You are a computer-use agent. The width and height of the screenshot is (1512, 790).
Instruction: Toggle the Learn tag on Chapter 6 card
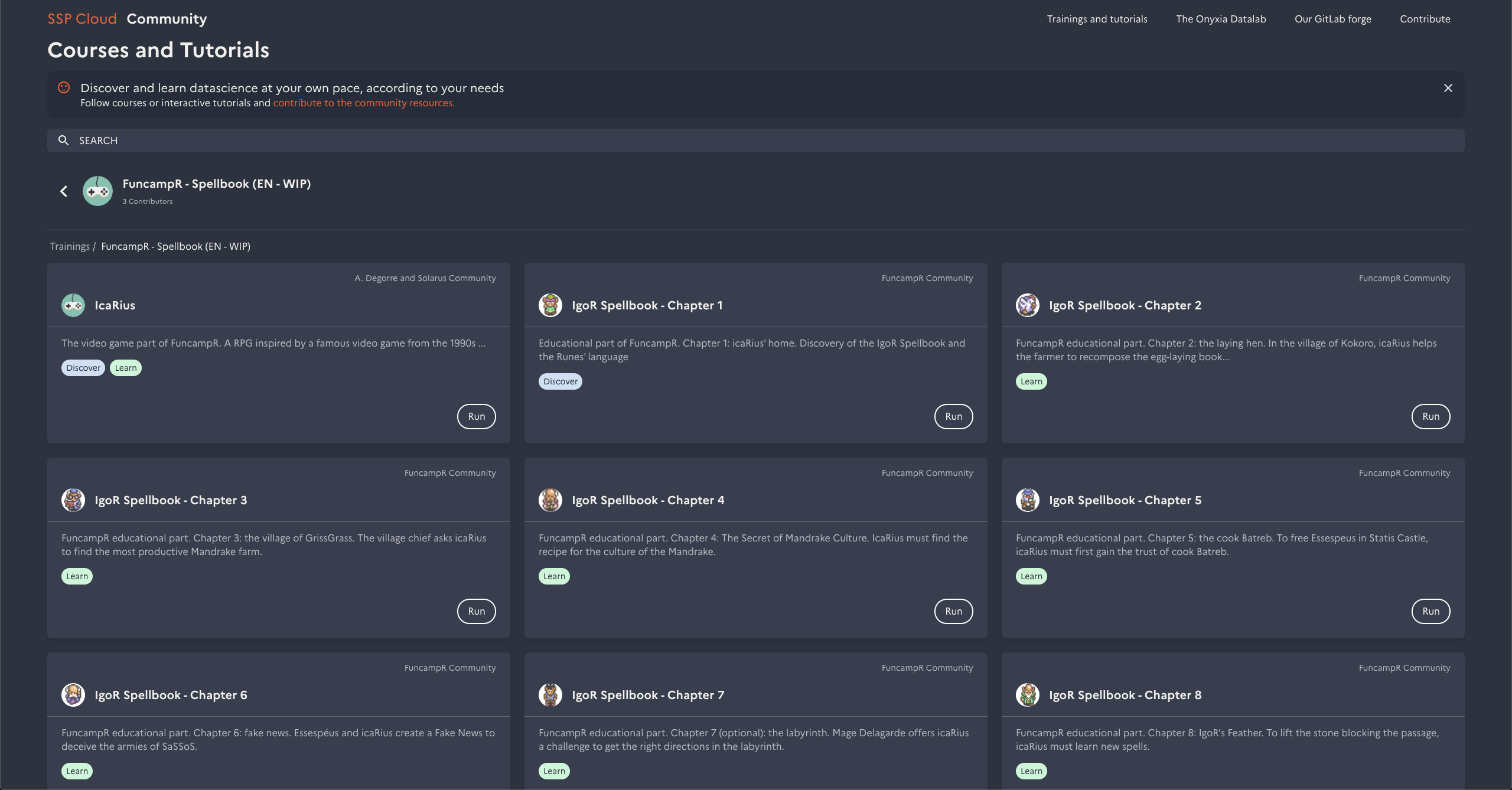(x=77, y=771)
